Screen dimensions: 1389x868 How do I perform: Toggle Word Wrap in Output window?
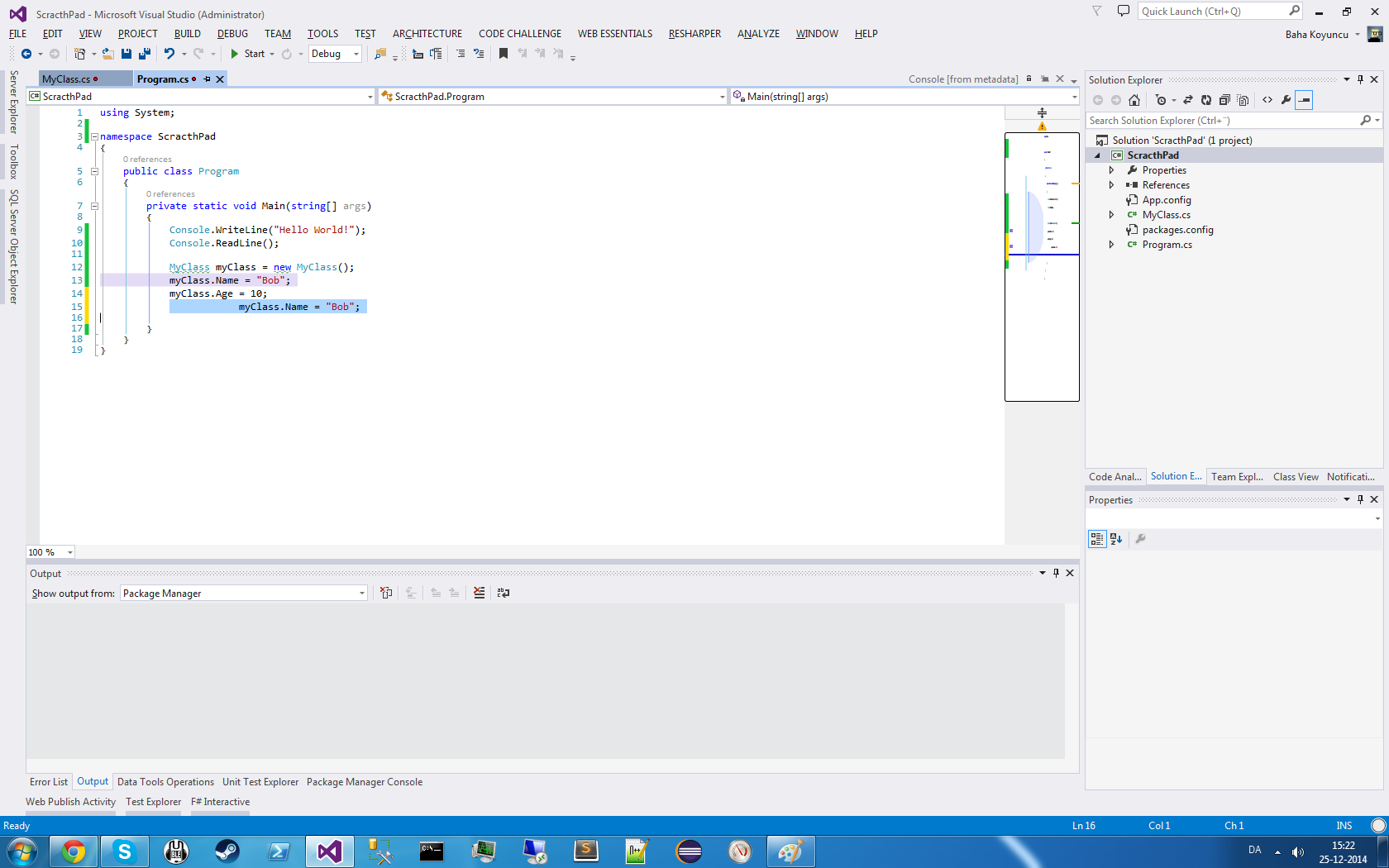[x=504, y=593]
